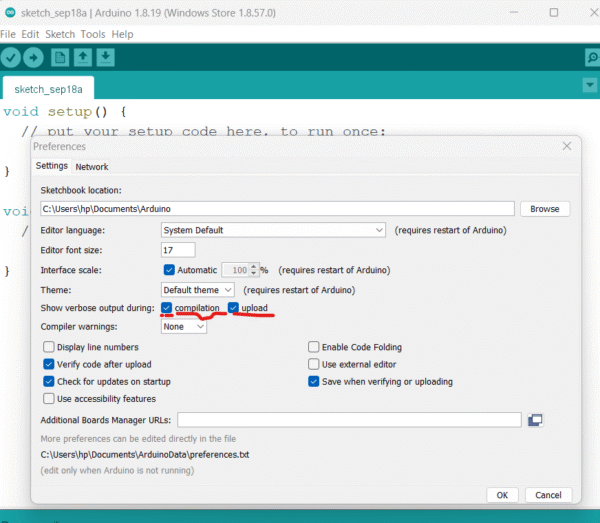600x523 pixels.
Task: Switch to the Network tab
Action: tap(92, 167)
